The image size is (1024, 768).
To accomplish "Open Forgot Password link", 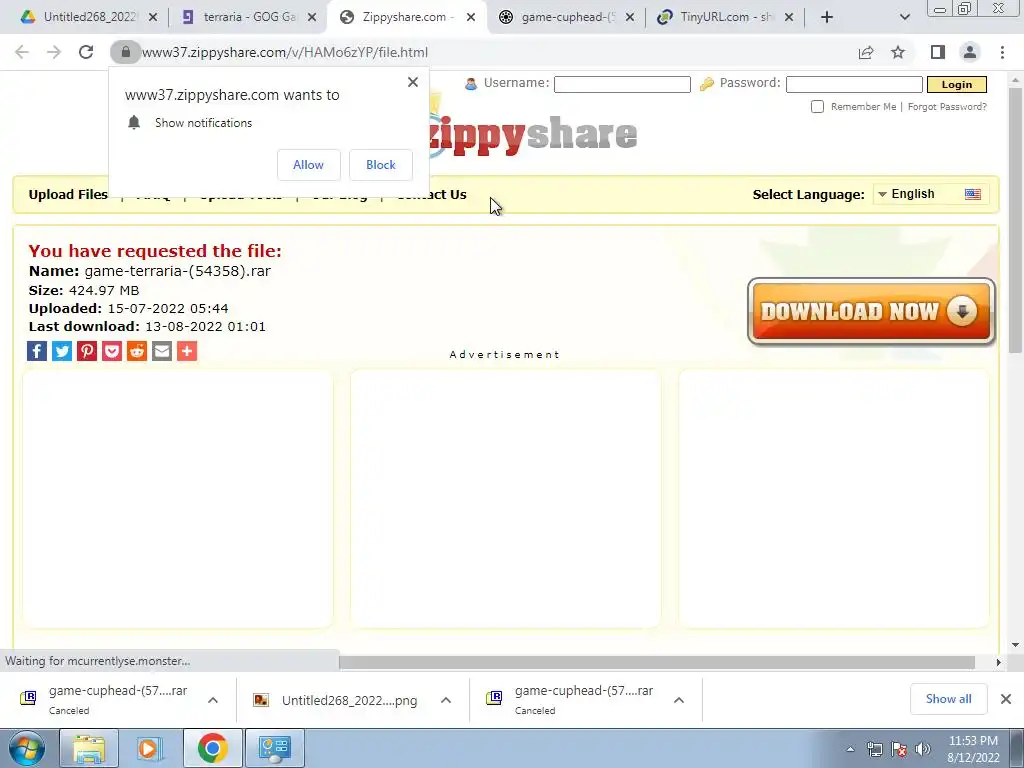I will 947,106.
